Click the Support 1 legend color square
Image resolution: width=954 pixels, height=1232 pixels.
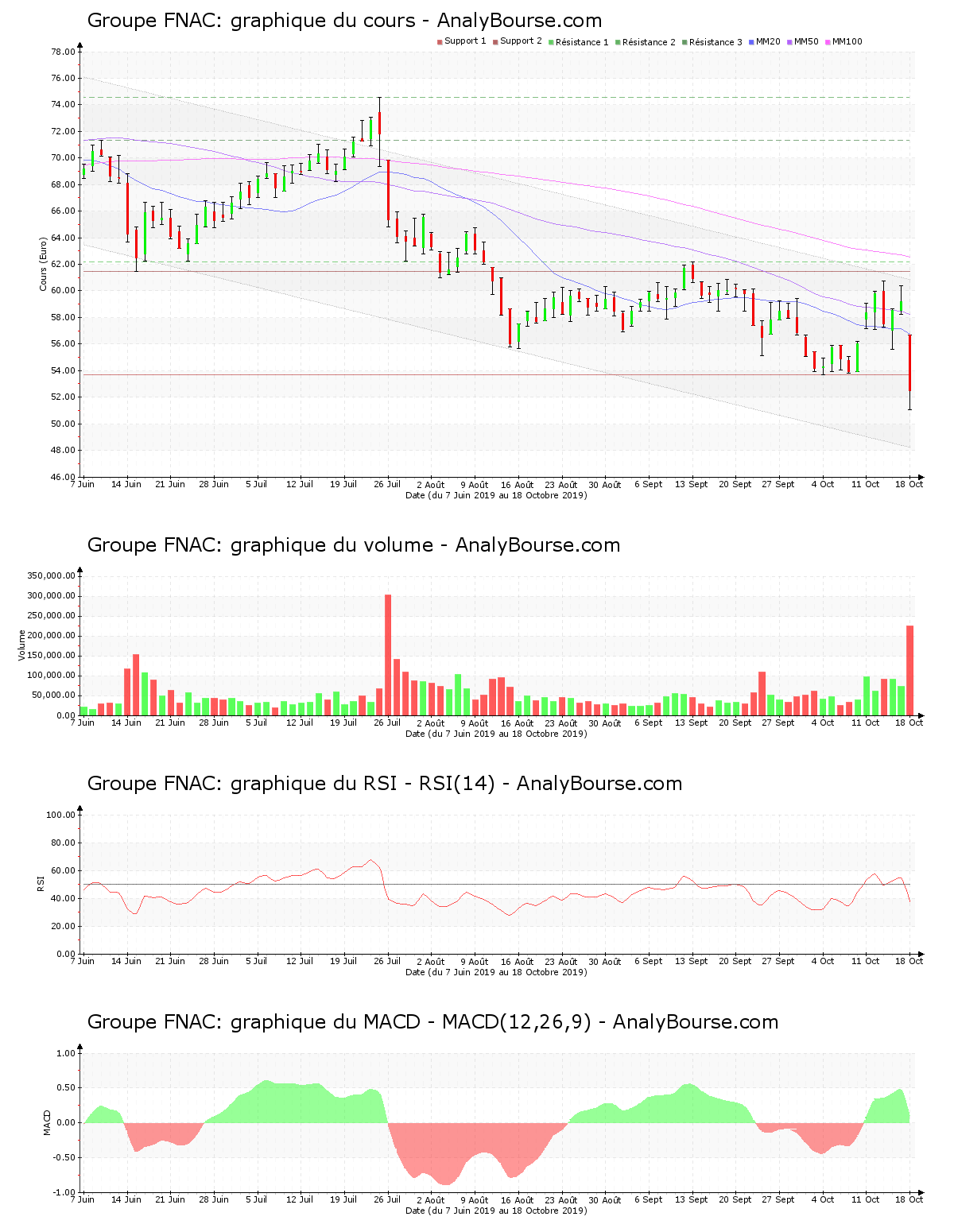[x=440, y=42]
